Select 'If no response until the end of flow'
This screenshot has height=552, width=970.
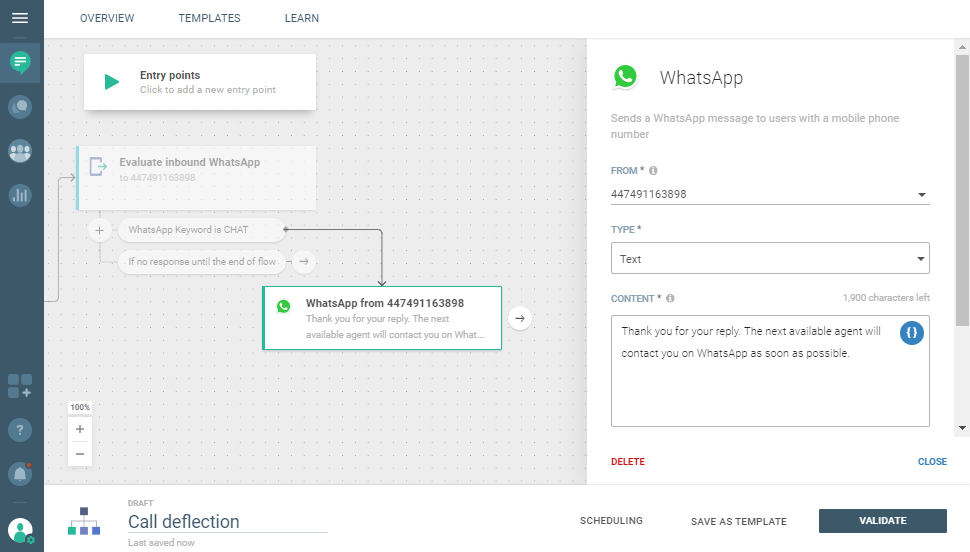click(202, 262)
